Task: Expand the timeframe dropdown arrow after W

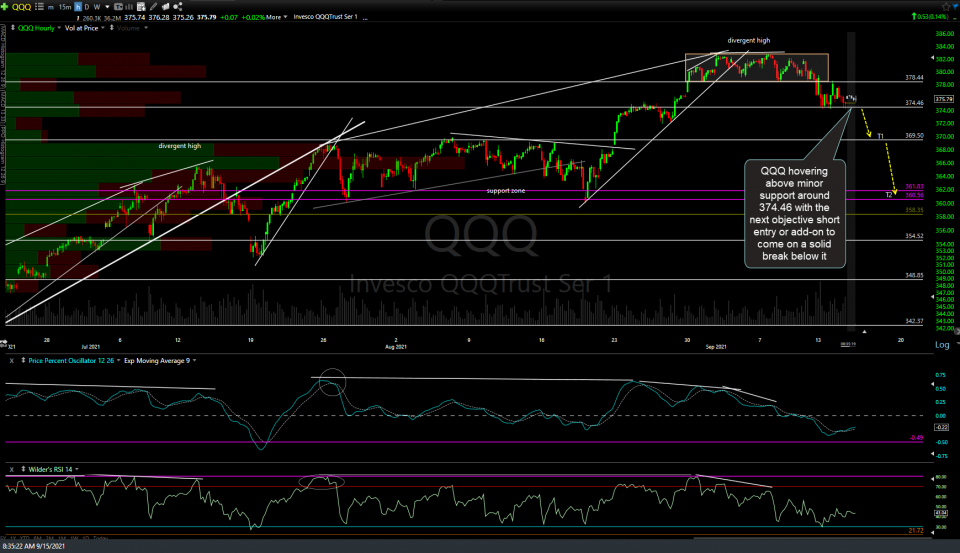Action: click(107, 7)
